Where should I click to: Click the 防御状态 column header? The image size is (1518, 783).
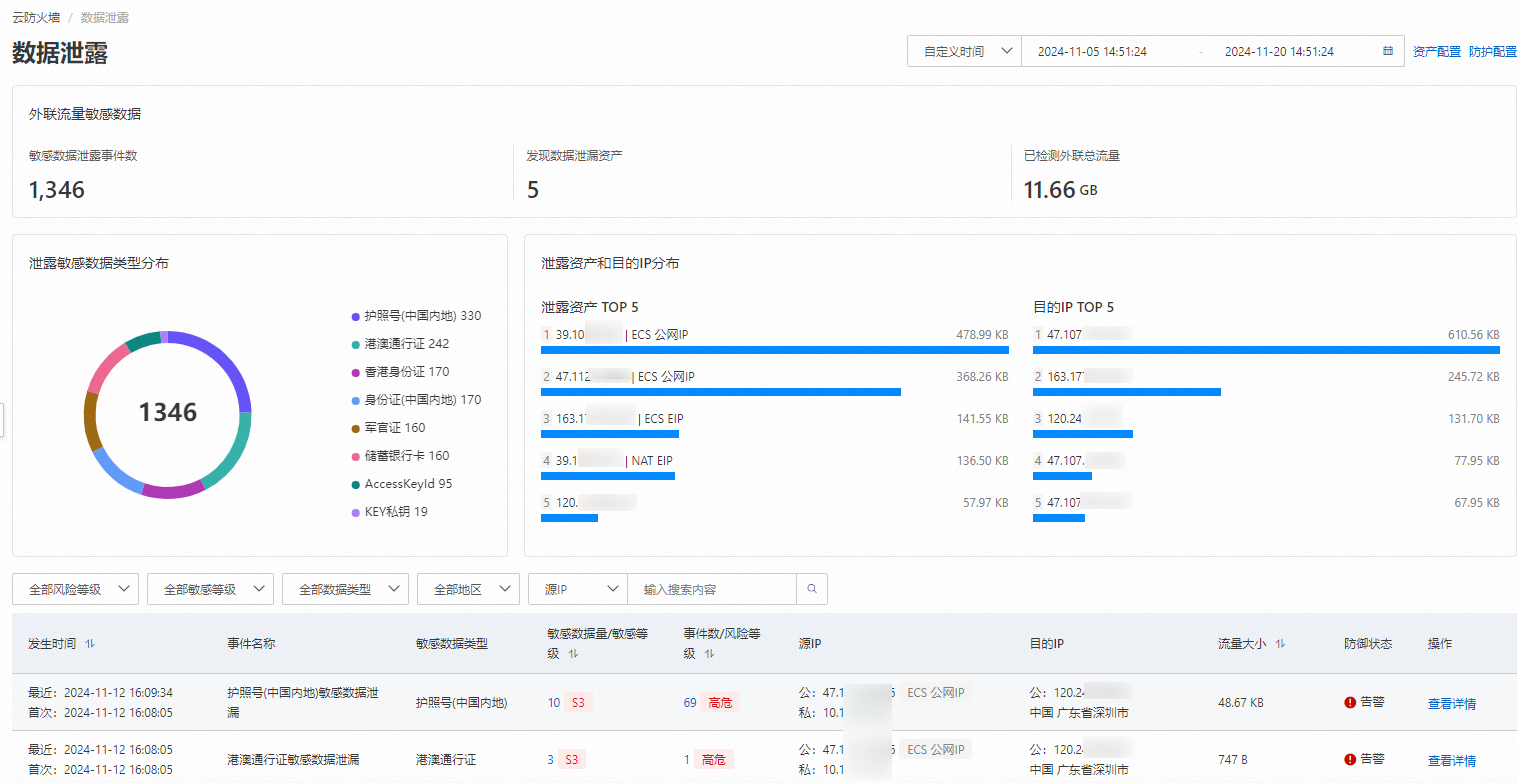(x=1368, y=644)
